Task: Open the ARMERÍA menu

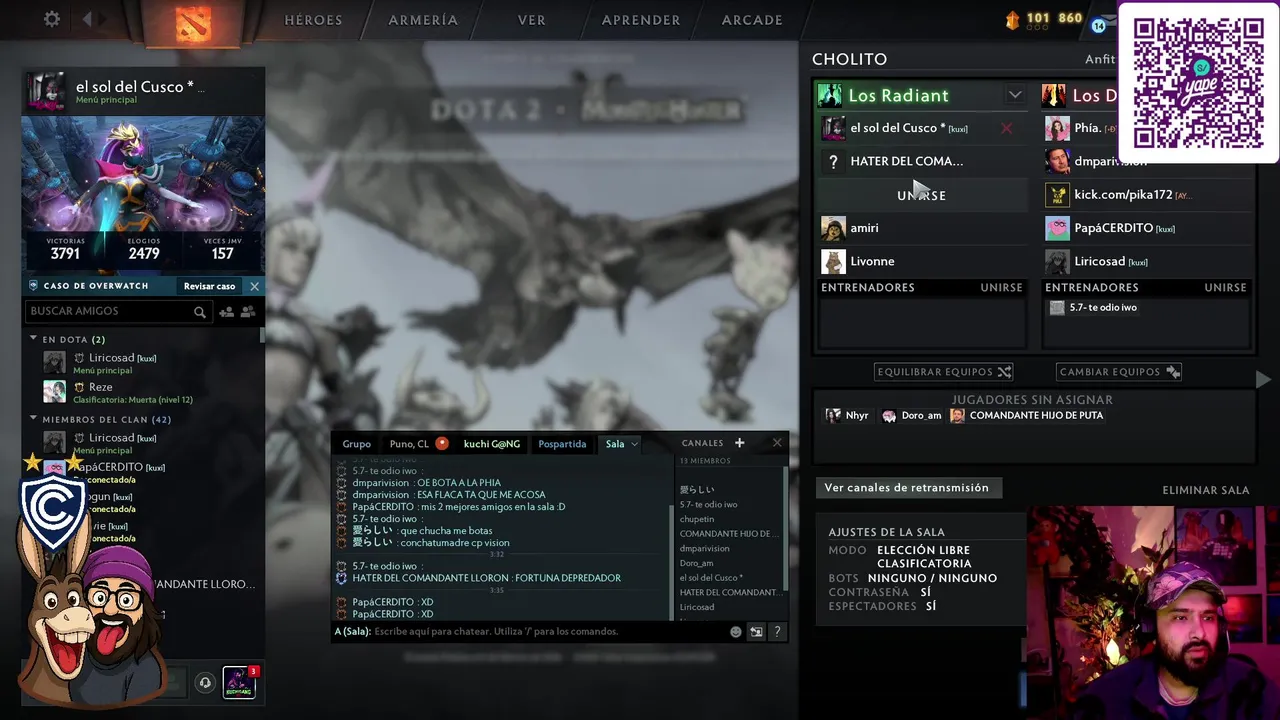Action: click(423, 20)
